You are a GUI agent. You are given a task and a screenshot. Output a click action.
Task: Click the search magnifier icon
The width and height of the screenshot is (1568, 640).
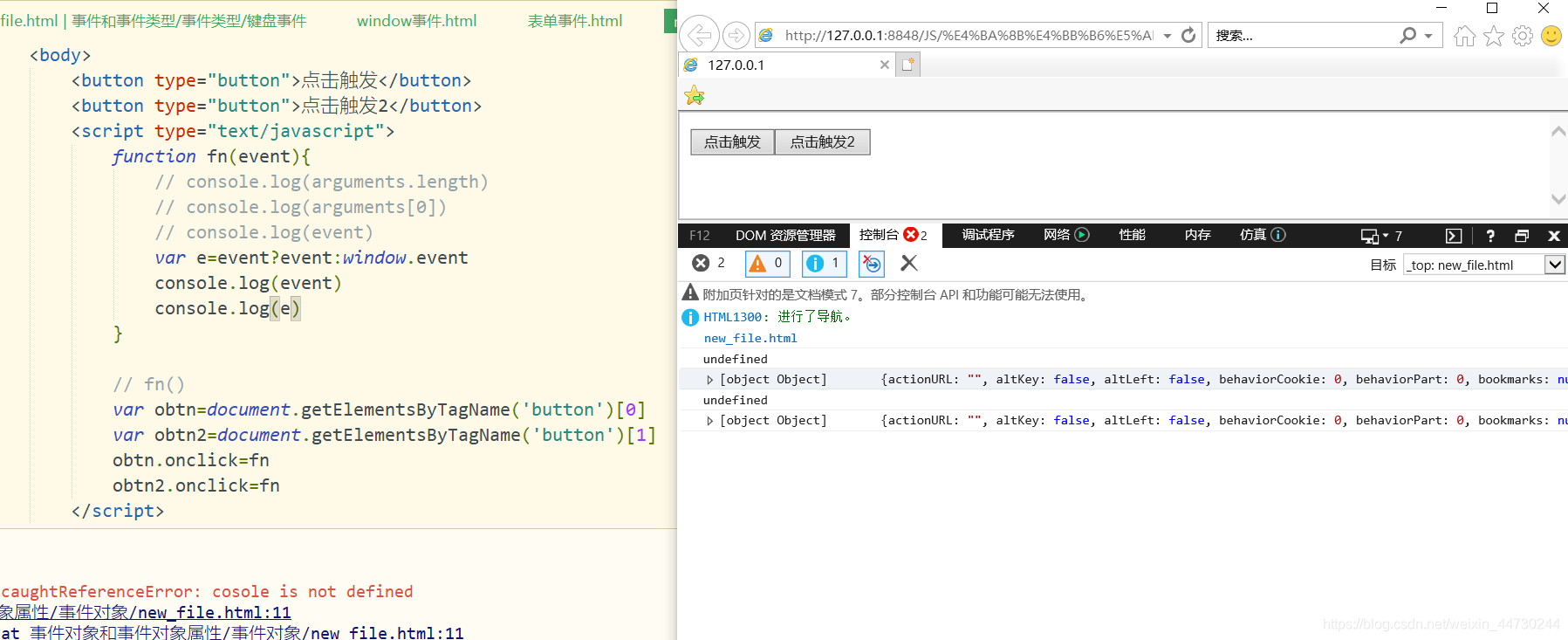click(x=1407, y=35)
